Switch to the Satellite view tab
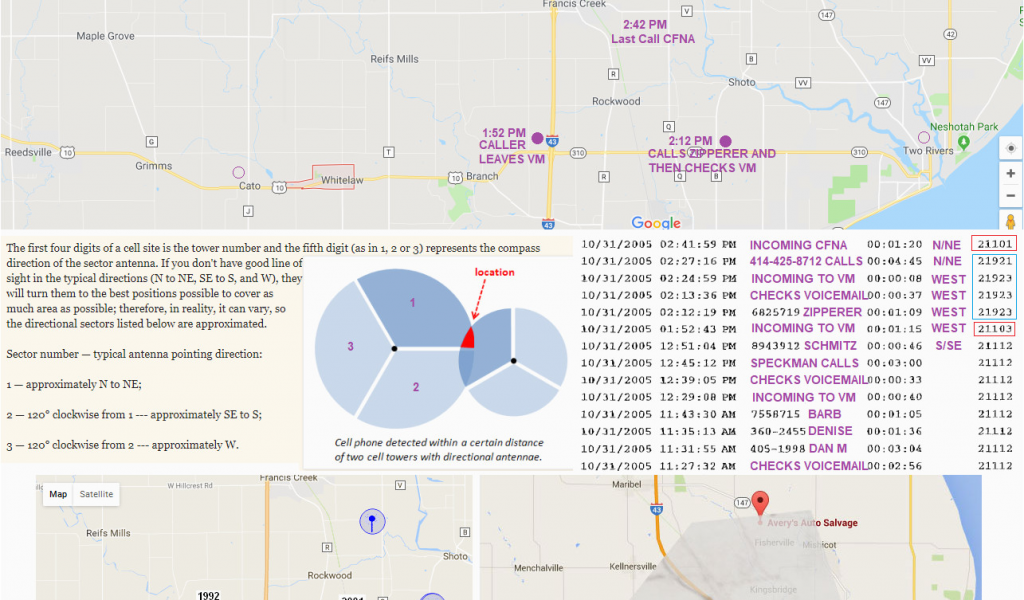The height and width of the screenshot is (600, 1024). tap(96, 494)
